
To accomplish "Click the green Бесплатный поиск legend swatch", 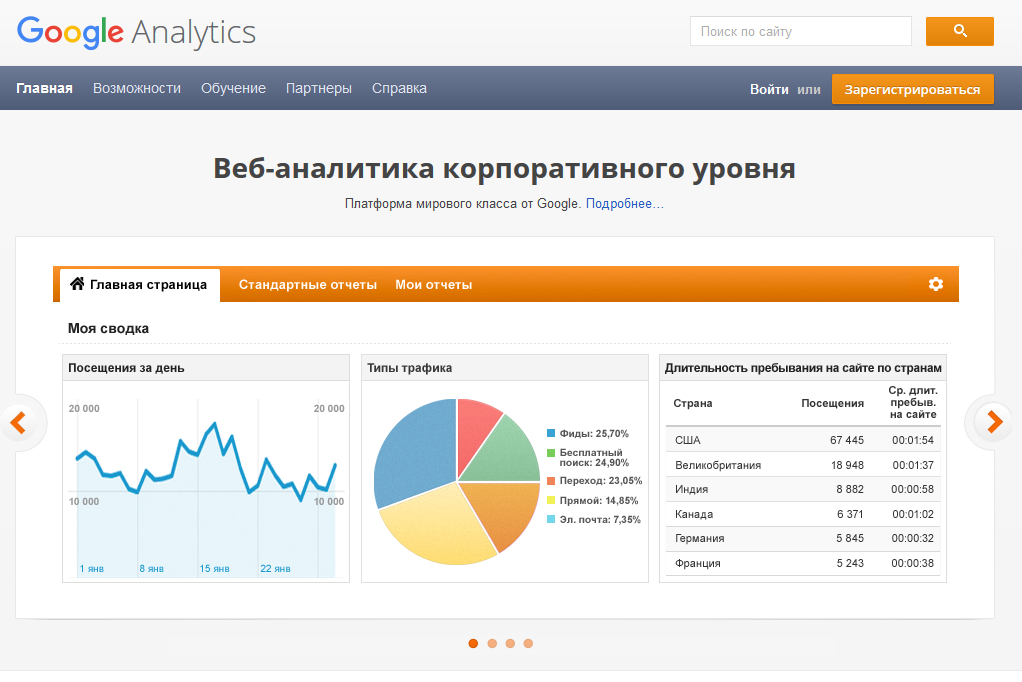I will 551,452.
